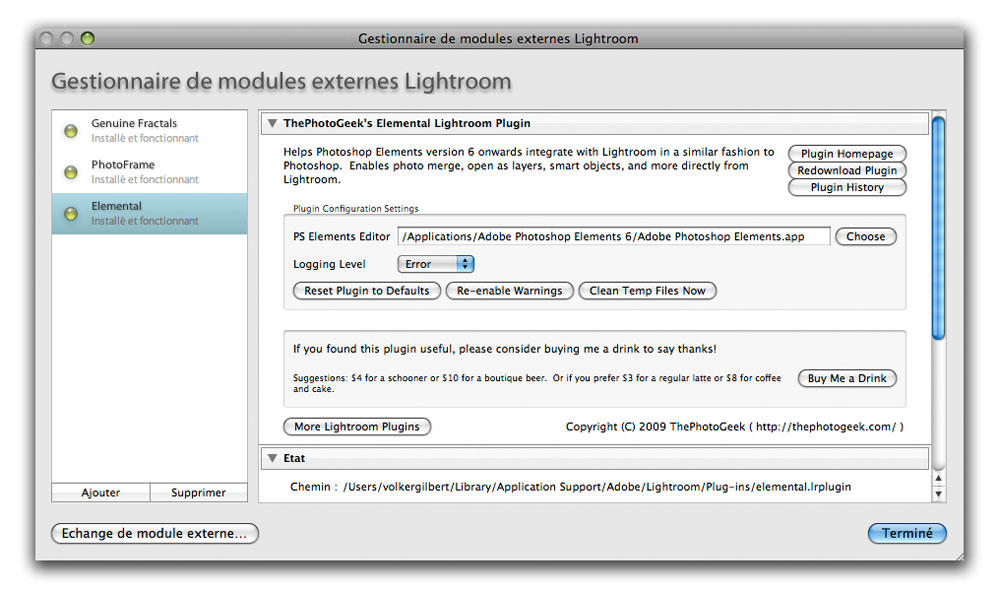Click the 'PS Elements Editor' label
Image resolution: width=1000 pixels, height=591 pixels.
tap(341, 237)
